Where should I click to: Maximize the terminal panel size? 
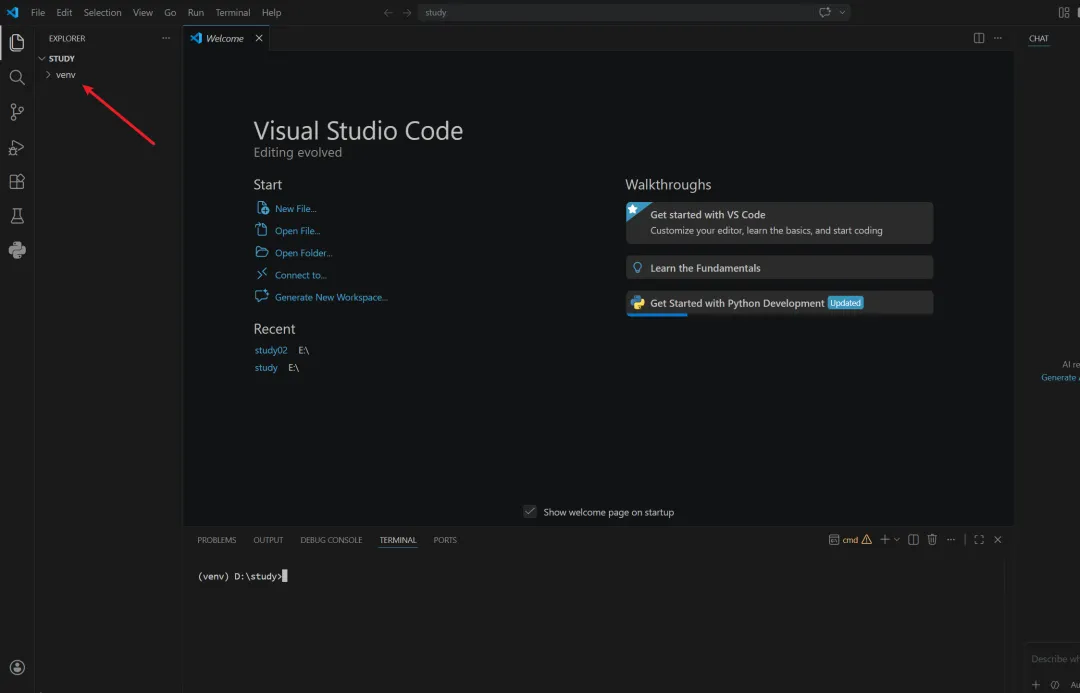tap(979, 540)
